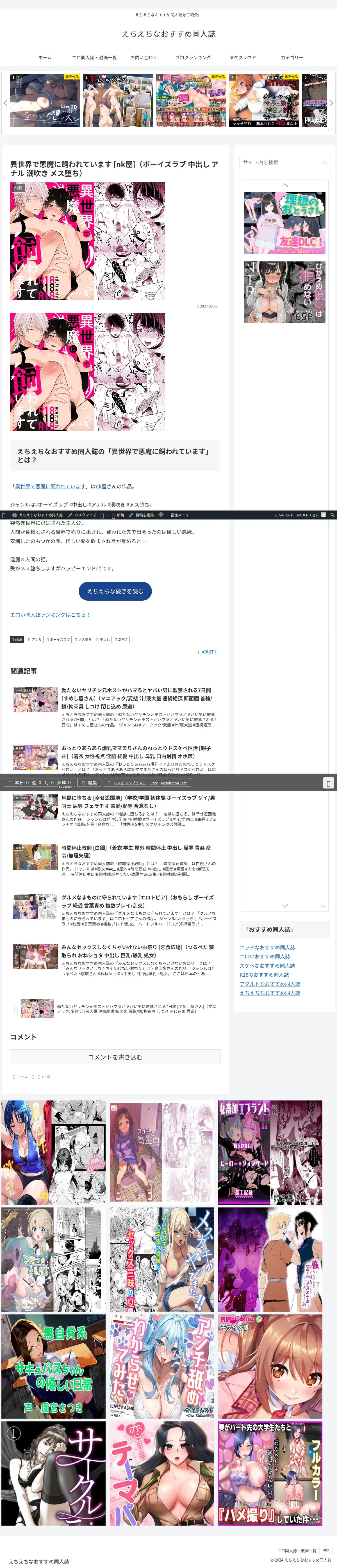Click the nk屋 author link in article
Screen dimensions: 337x1568
point(101,486)
